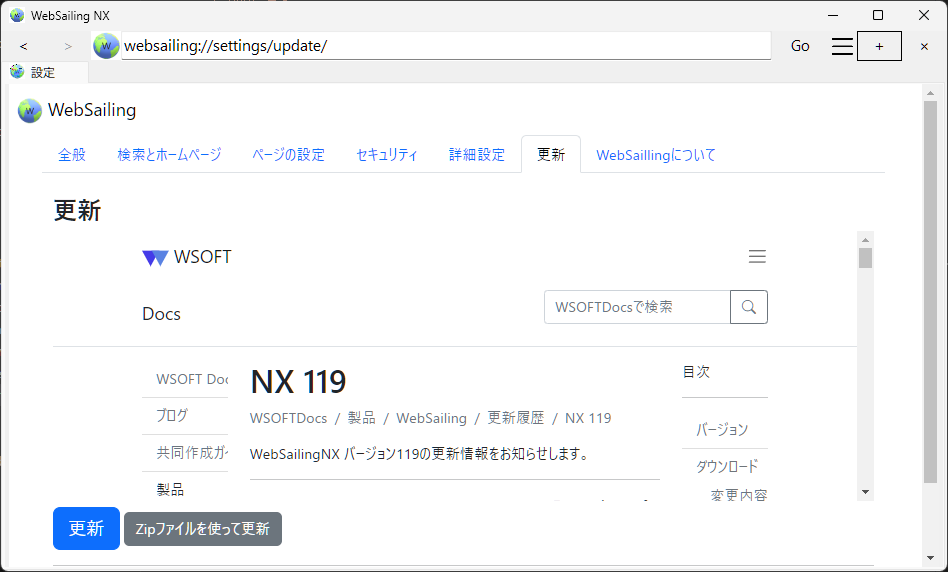Open the 詳細設定 settings tab

(x=476, y=155)
